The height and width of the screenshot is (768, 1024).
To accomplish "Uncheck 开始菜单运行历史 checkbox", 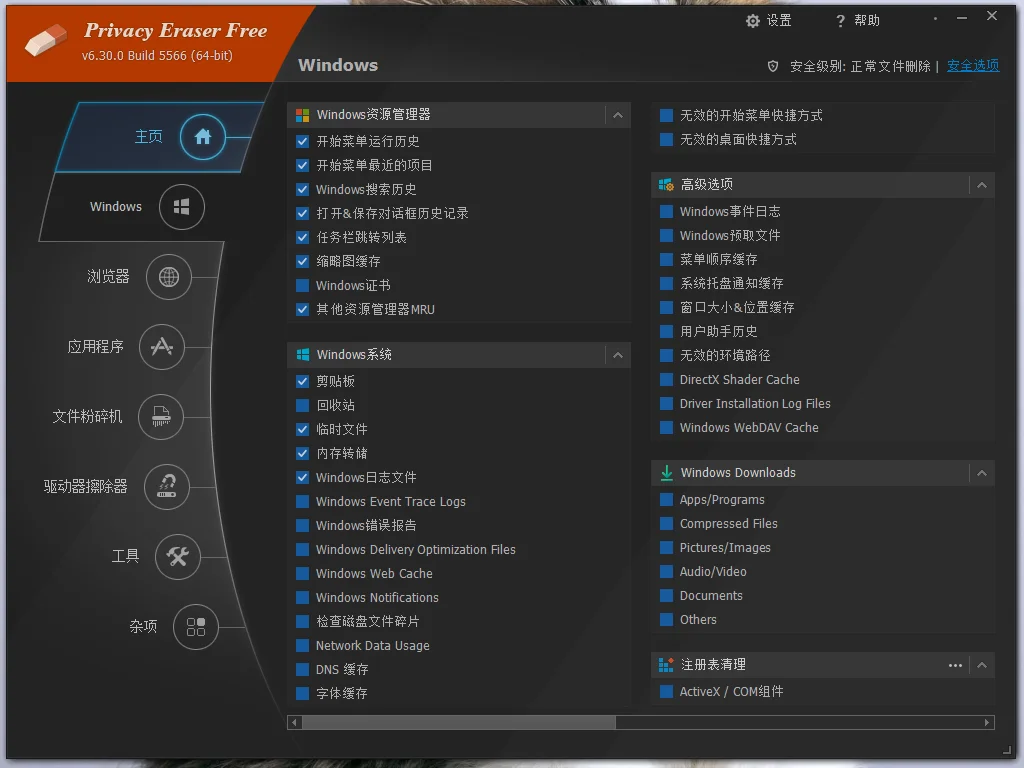I will coord(302,141).
